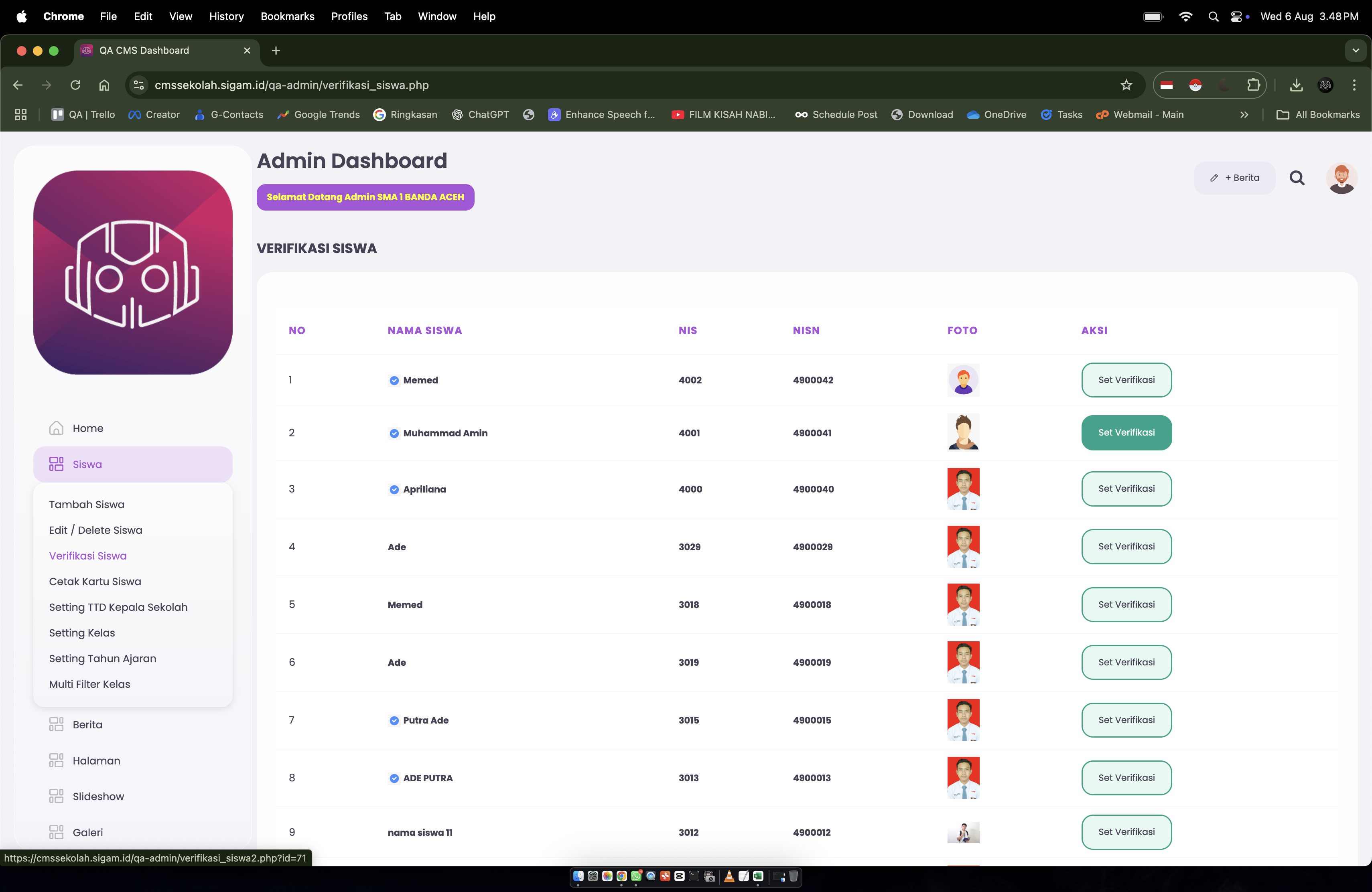Open the tab search dropdown arrow
Viewport: 1372px width, 892px height.
pyautogui.click(x=1355, y=51)
